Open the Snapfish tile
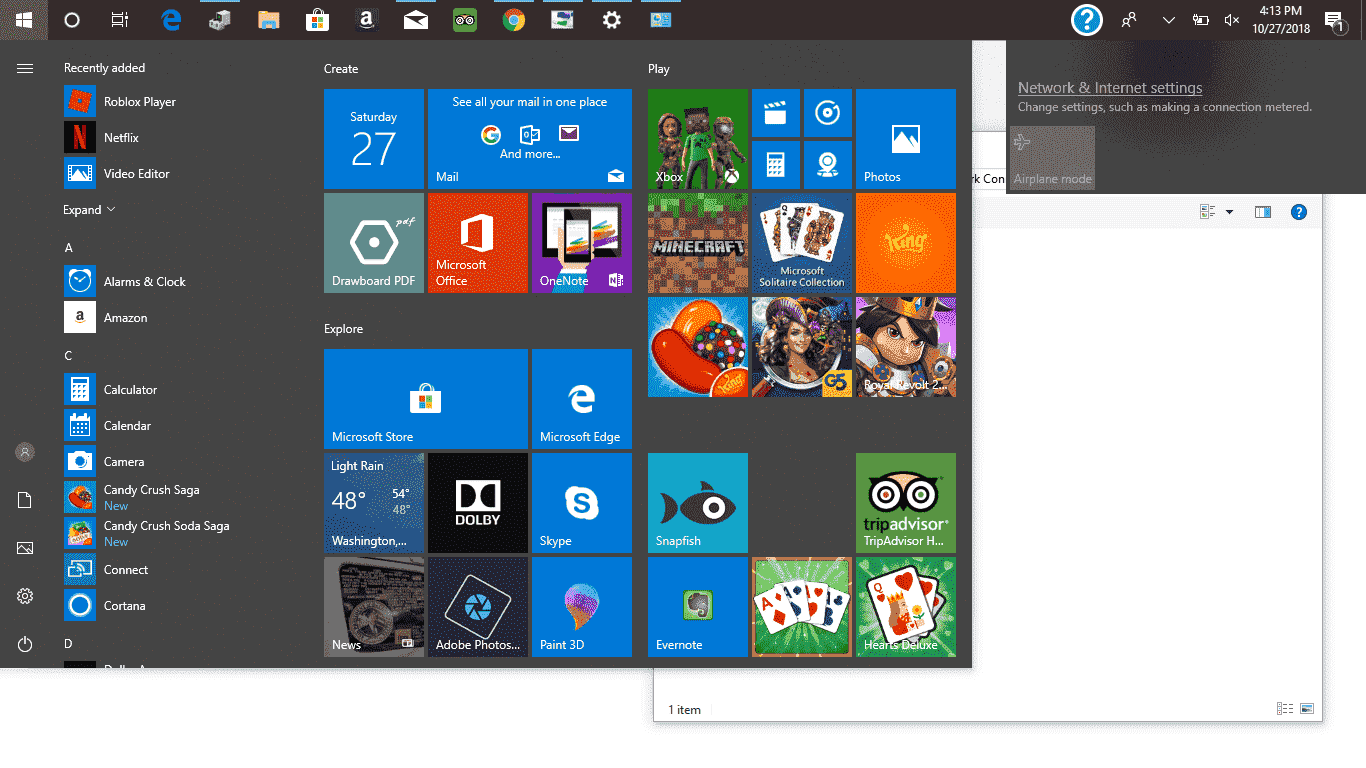Viewport: 1366px width, 768px height. [698, 503]
